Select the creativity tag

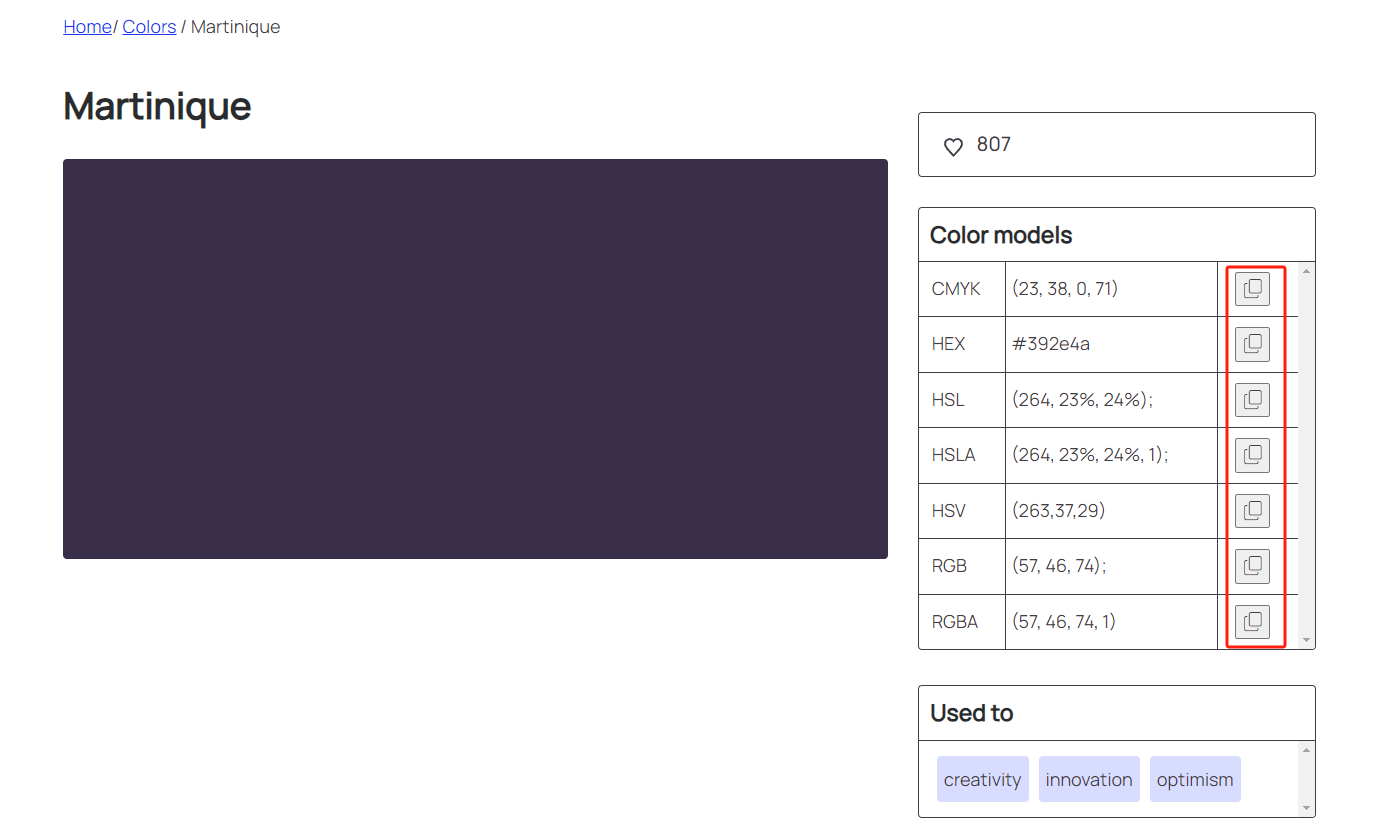[983, 779]
